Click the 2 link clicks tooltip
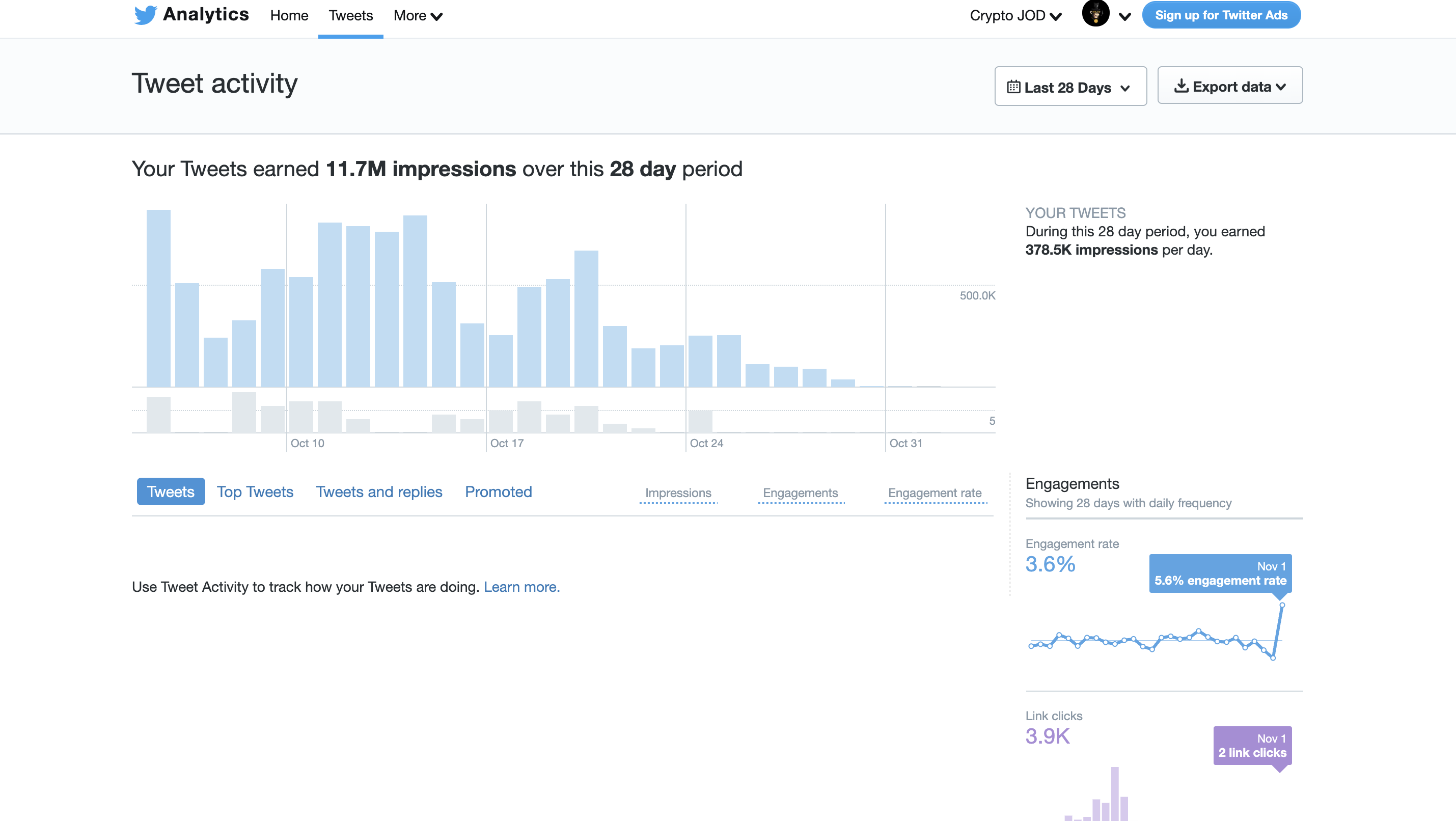Viewport: 1456px width, 821px height. 1252,746
